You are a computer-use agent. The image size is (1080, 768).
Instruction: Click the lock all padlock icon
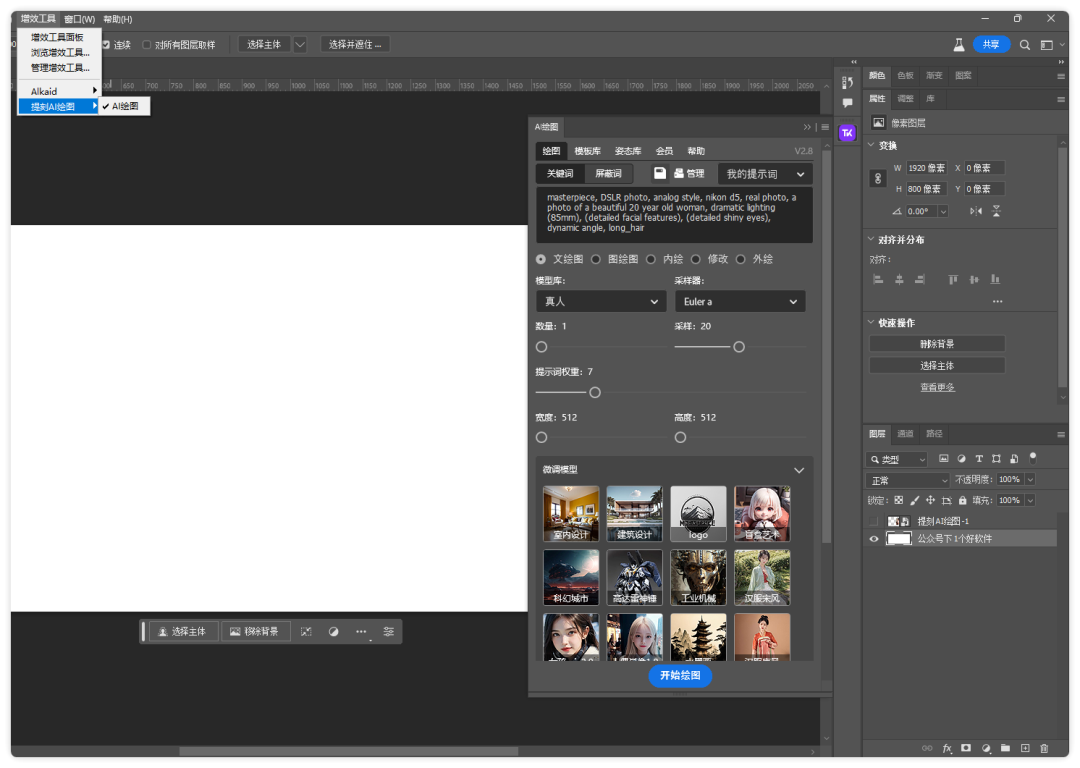point(962,500)
